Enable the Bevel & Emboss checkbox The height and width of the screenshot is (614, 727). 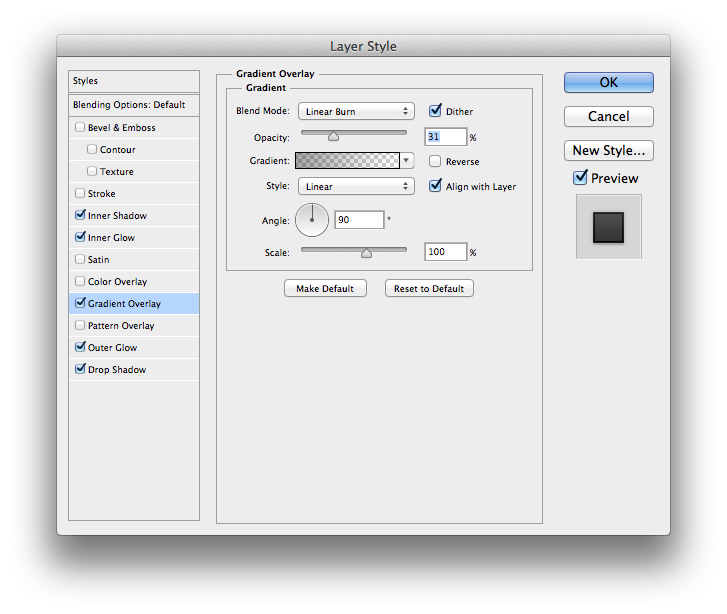pyautogui.click(x=80, y=127)
